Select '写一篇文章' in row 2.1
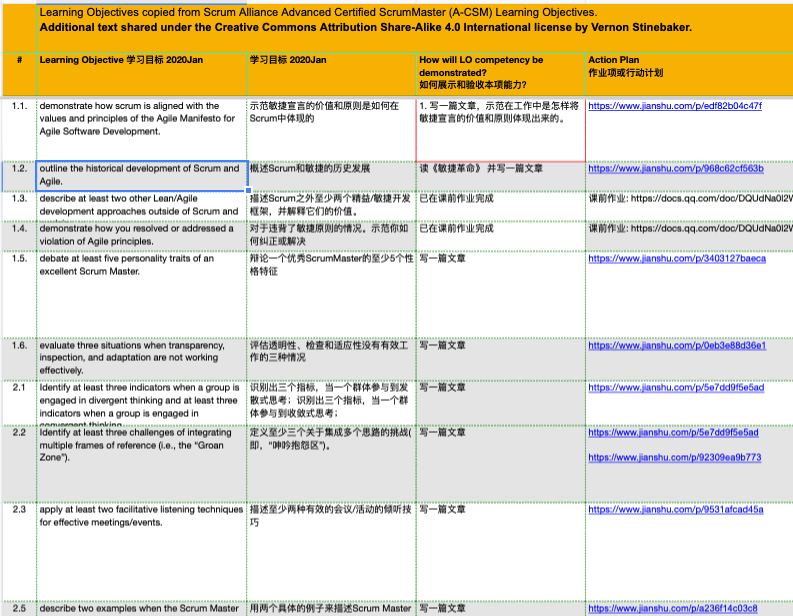Screen dimensions: 793x616 click(x=501, y=403)
